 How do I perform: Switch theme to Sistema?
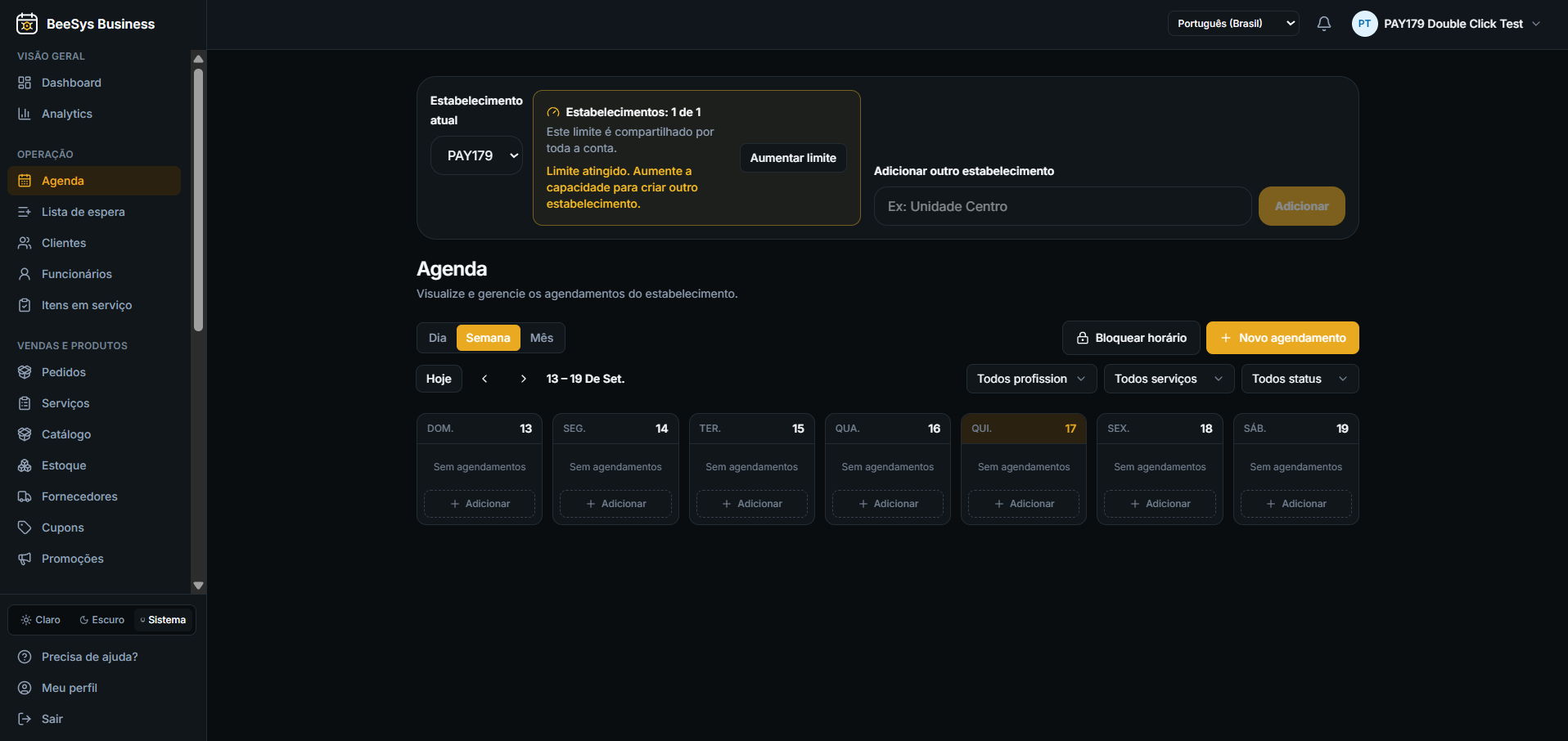[164, 620]
